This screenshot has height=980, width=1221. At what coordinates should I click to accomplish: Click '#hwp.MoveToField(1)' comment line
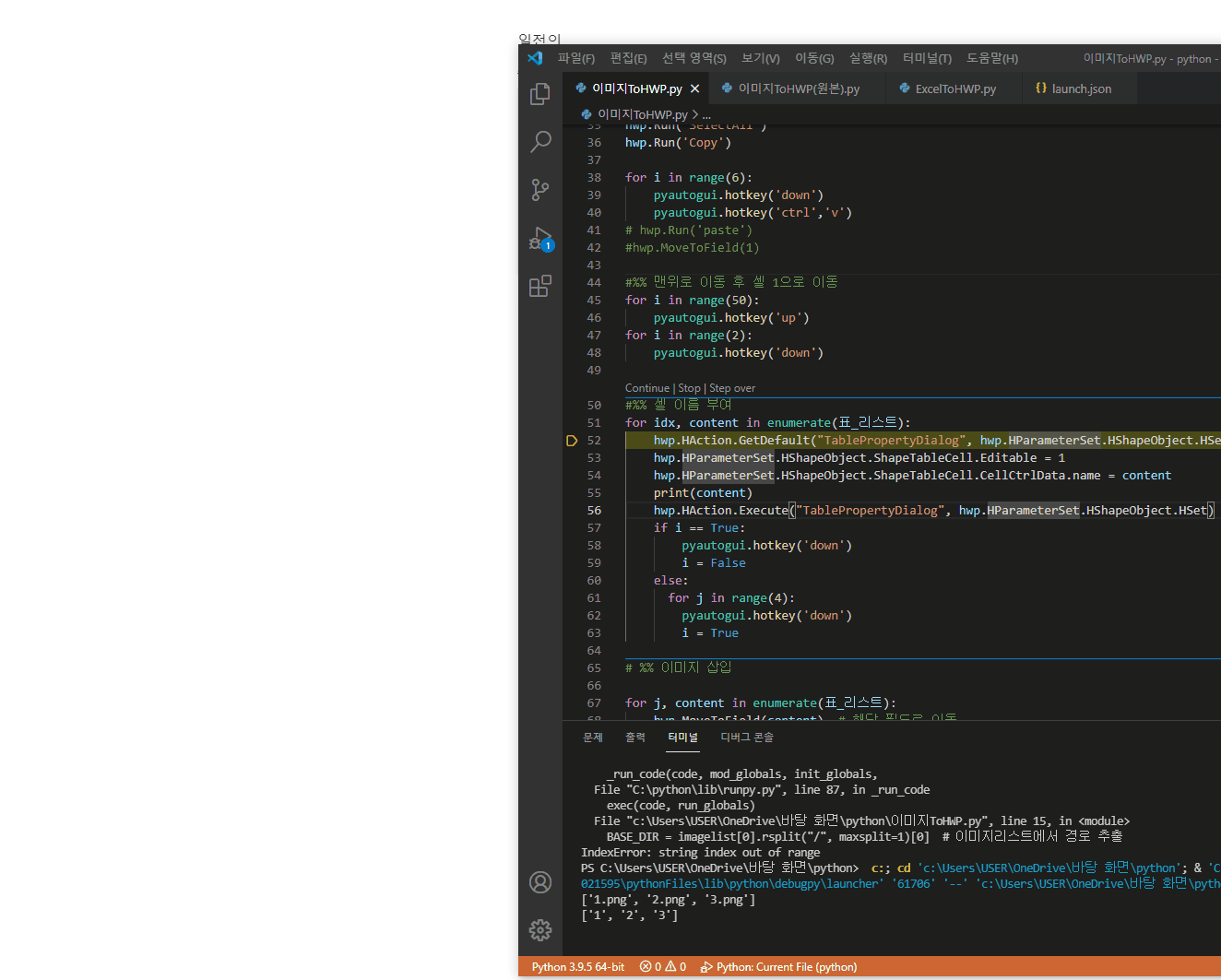[x=692, y=248]
